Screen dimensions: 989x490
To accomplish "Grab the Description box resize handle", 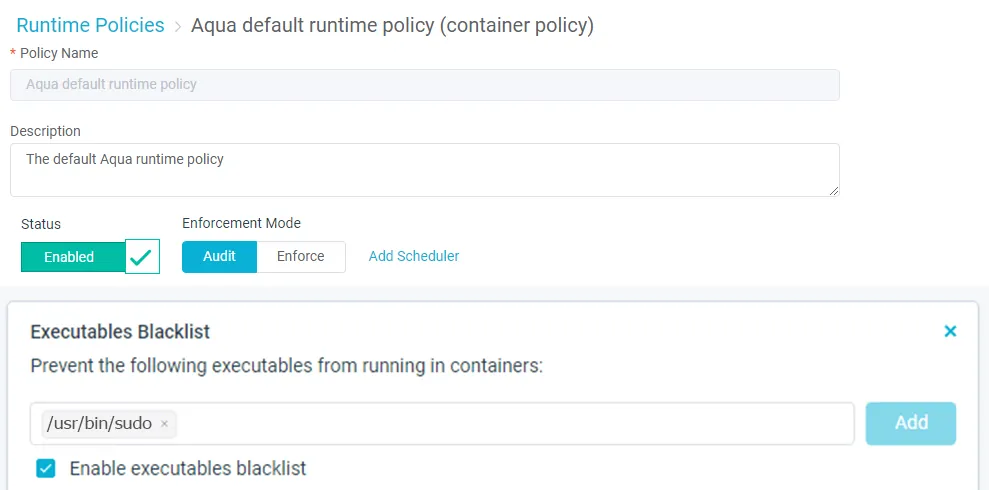I will pos(833,190).
